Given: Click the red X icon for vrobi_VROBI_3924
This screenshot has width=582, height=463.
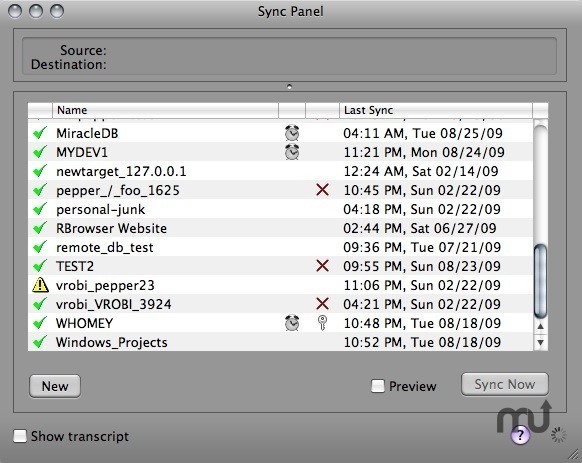Looking at the screenshot, I should [322, 304].
